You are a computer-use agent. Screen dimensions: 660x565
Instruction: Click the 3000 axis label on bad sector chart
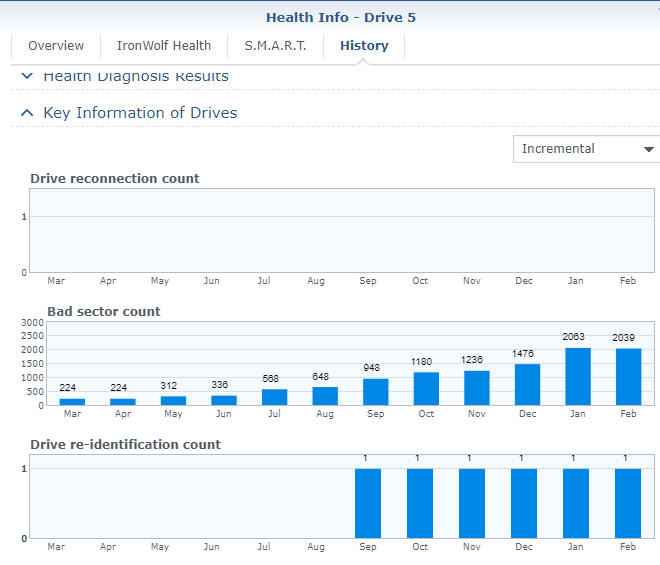32,322
